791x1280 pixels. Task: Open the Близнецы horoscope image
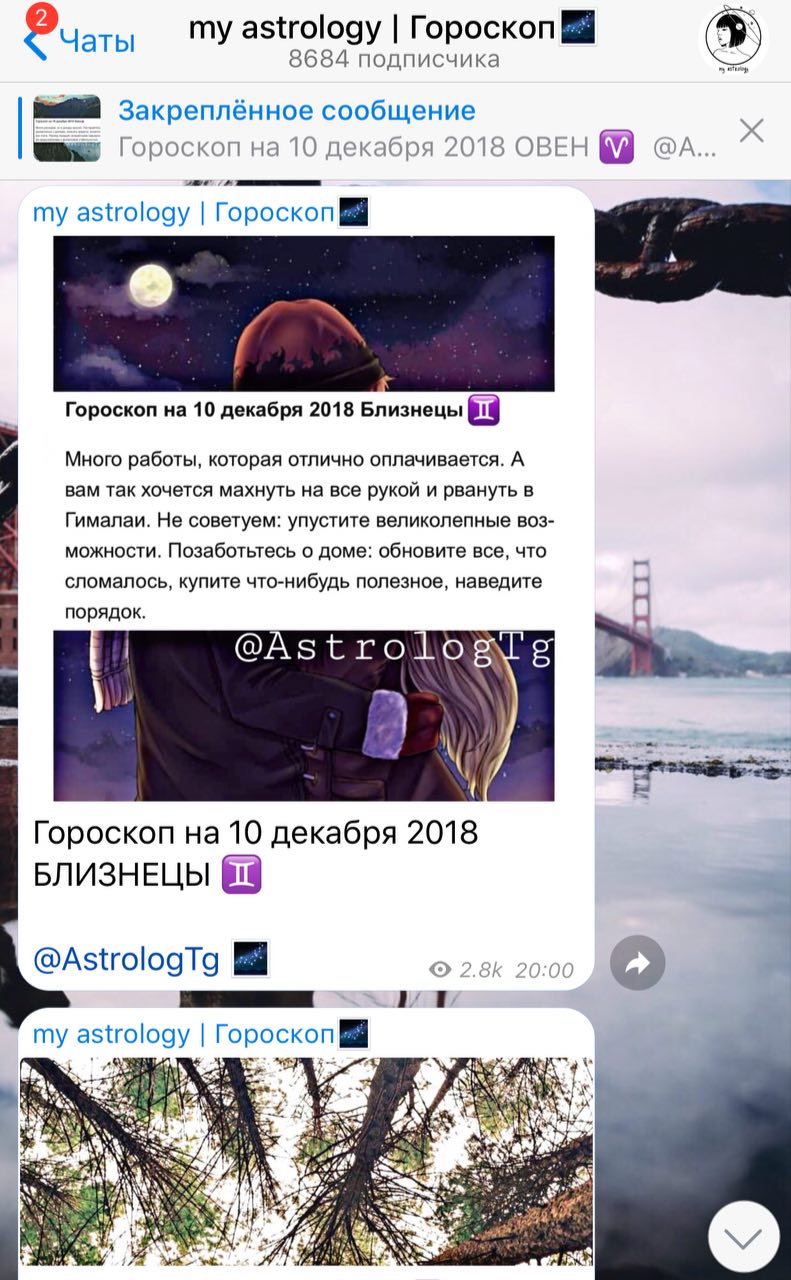pos(304,518)
